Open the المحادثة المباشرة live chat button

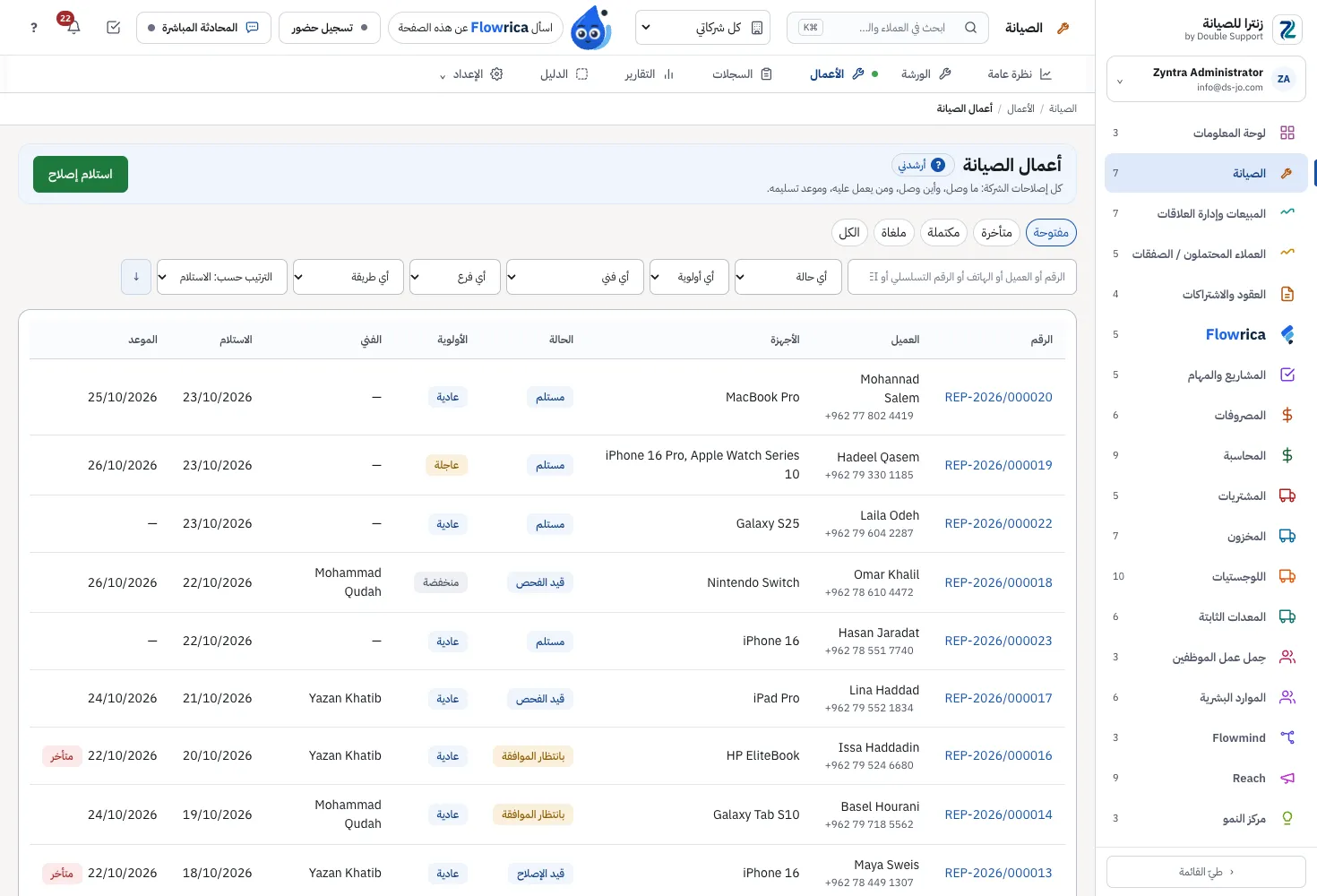coord(202,28)
